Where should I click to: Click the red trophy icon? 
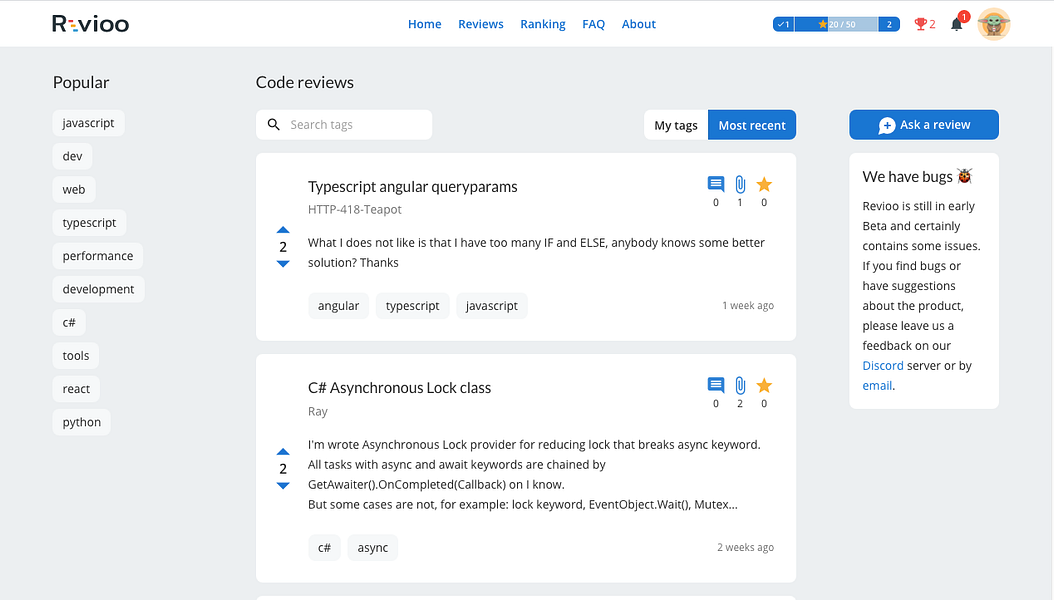pos(921,24)
